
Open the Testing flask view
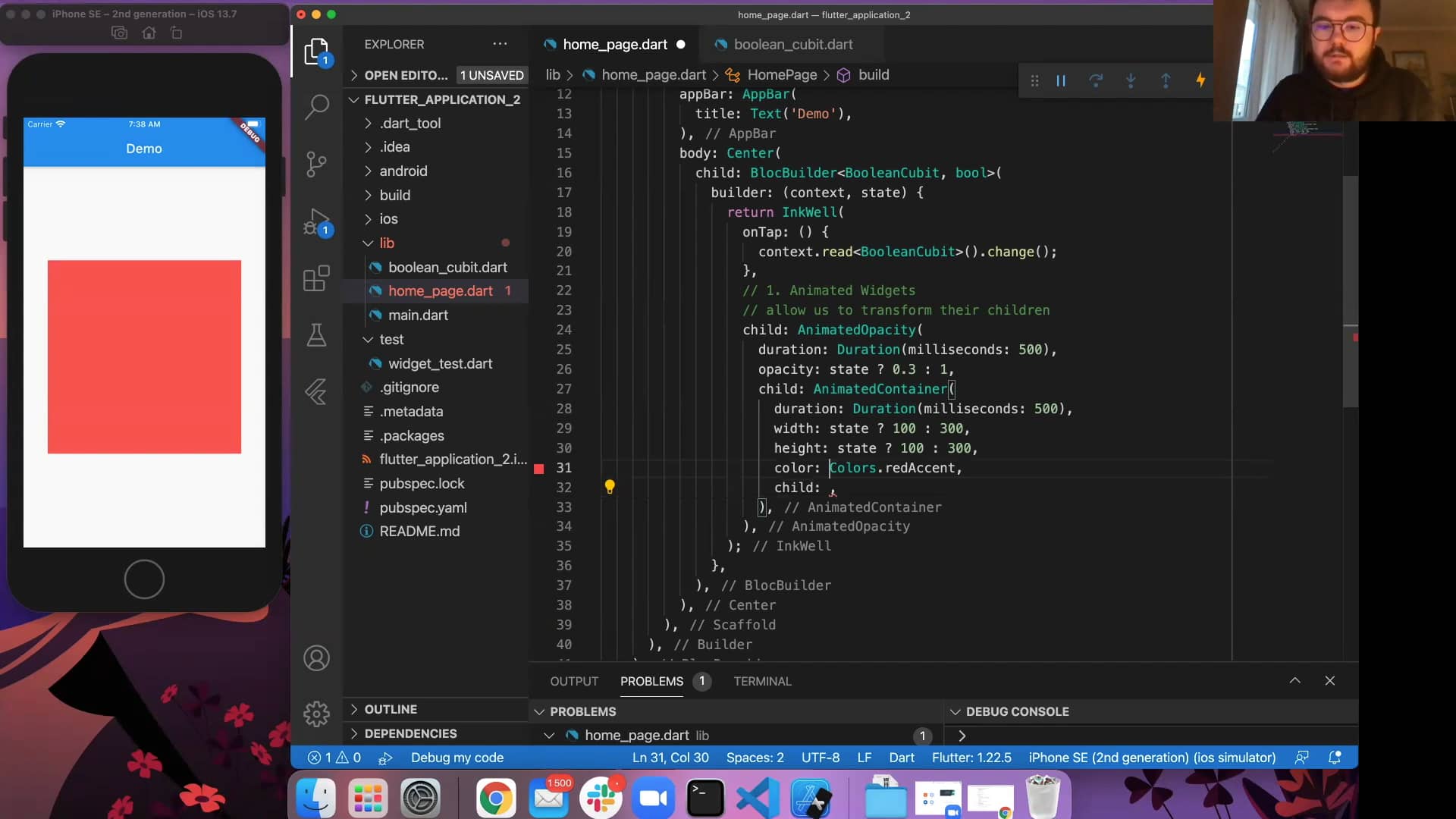click(x=316, y=335)
